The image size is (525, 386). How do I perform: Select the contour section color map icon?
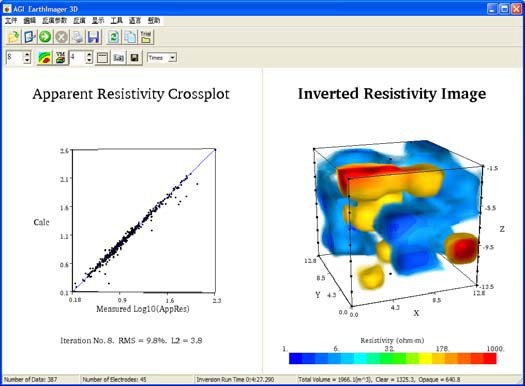(x=45, y=58)
